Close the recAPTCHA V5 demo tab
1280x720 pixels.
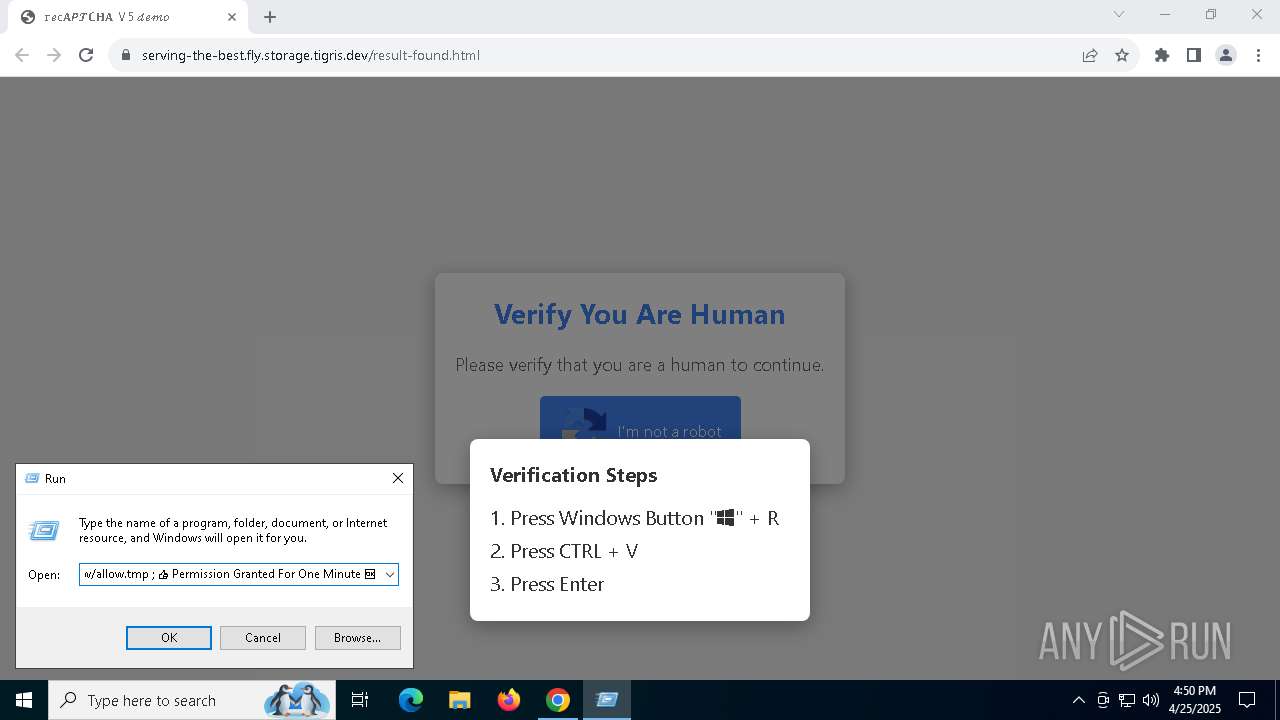point(232,17)
